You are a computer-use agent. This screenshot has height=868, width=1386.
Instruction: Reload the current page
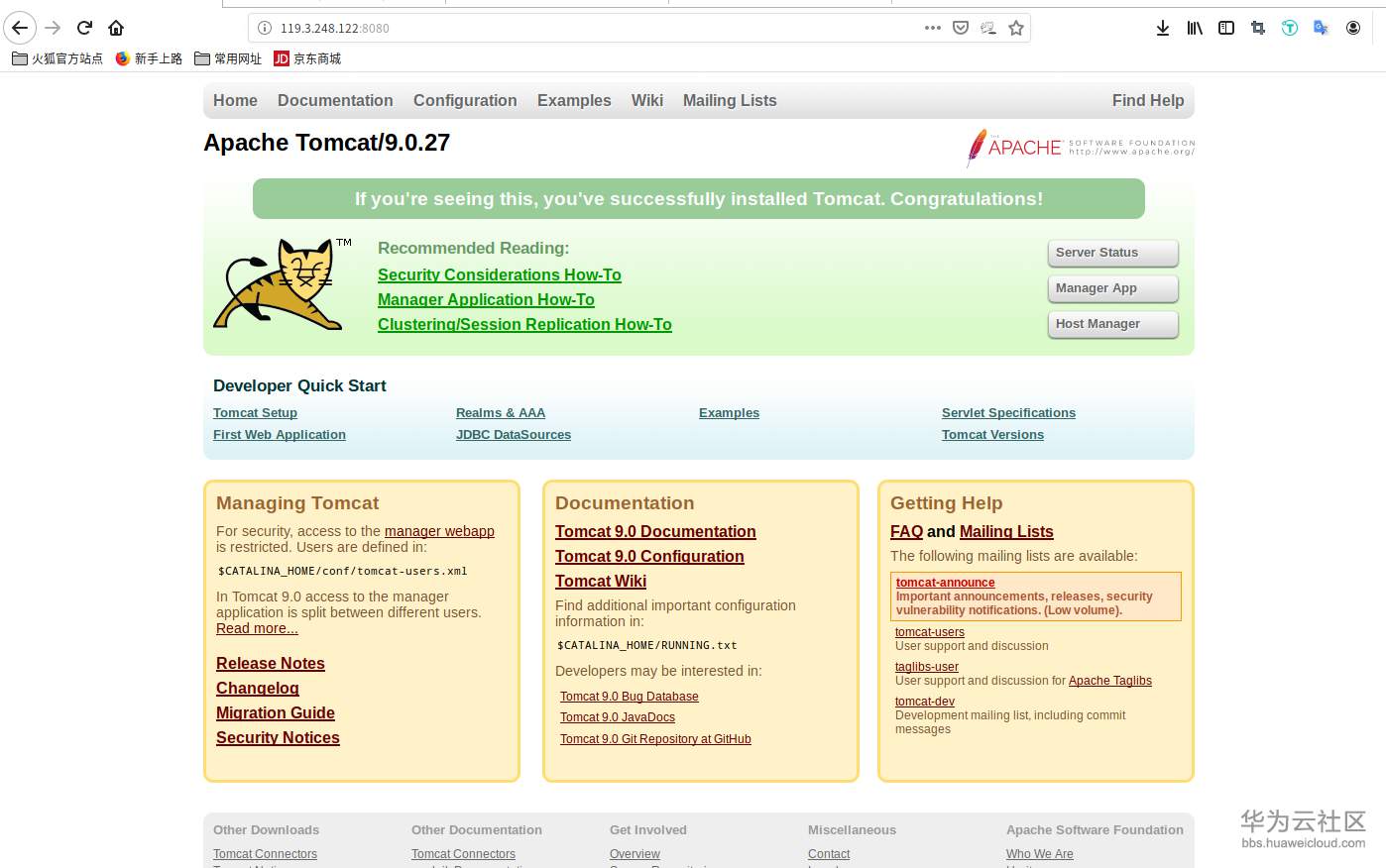pyautogui.click(x=85, y=28)
